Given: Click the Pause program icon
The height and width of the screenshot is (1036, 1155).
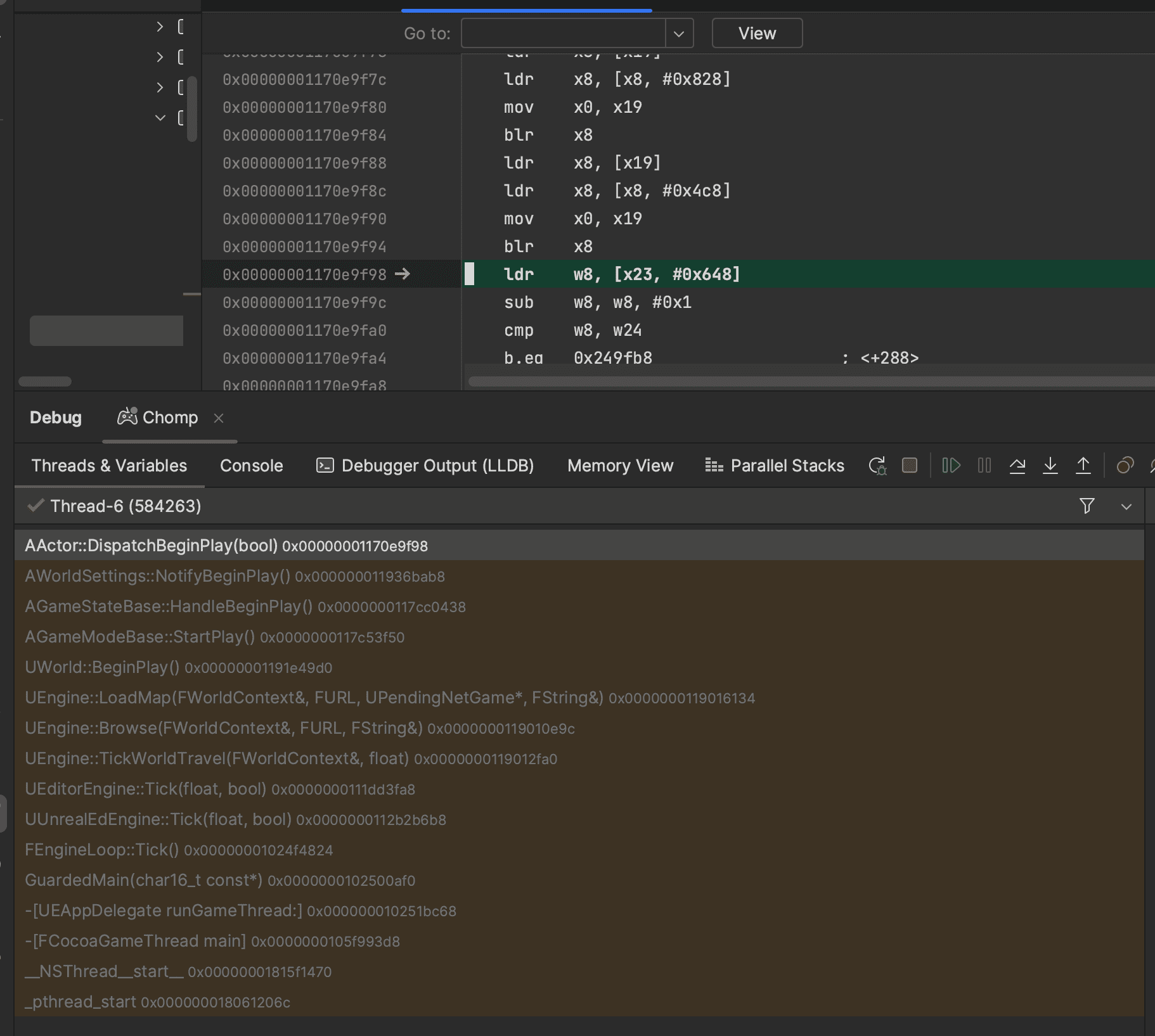Looking at the screenshot, I should [984, 466].
